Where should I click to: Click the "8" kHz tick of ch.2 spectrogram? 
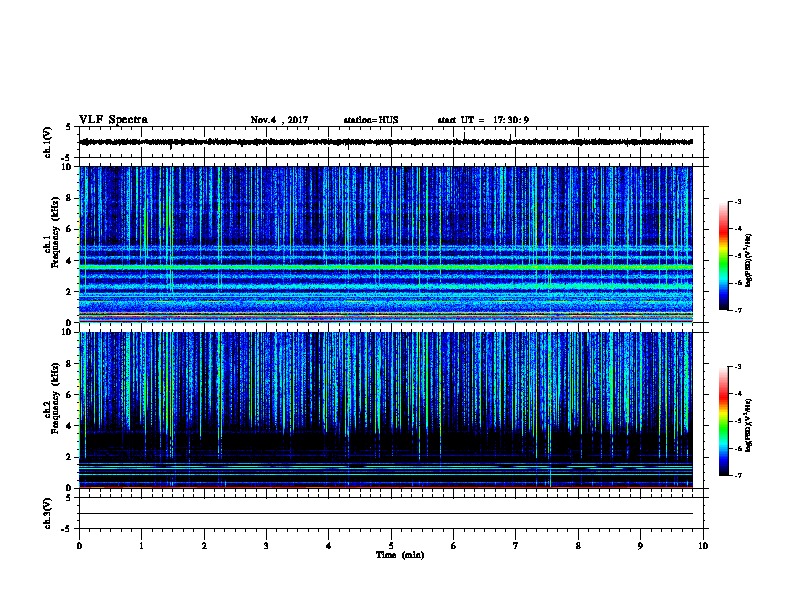pos(70,364)
